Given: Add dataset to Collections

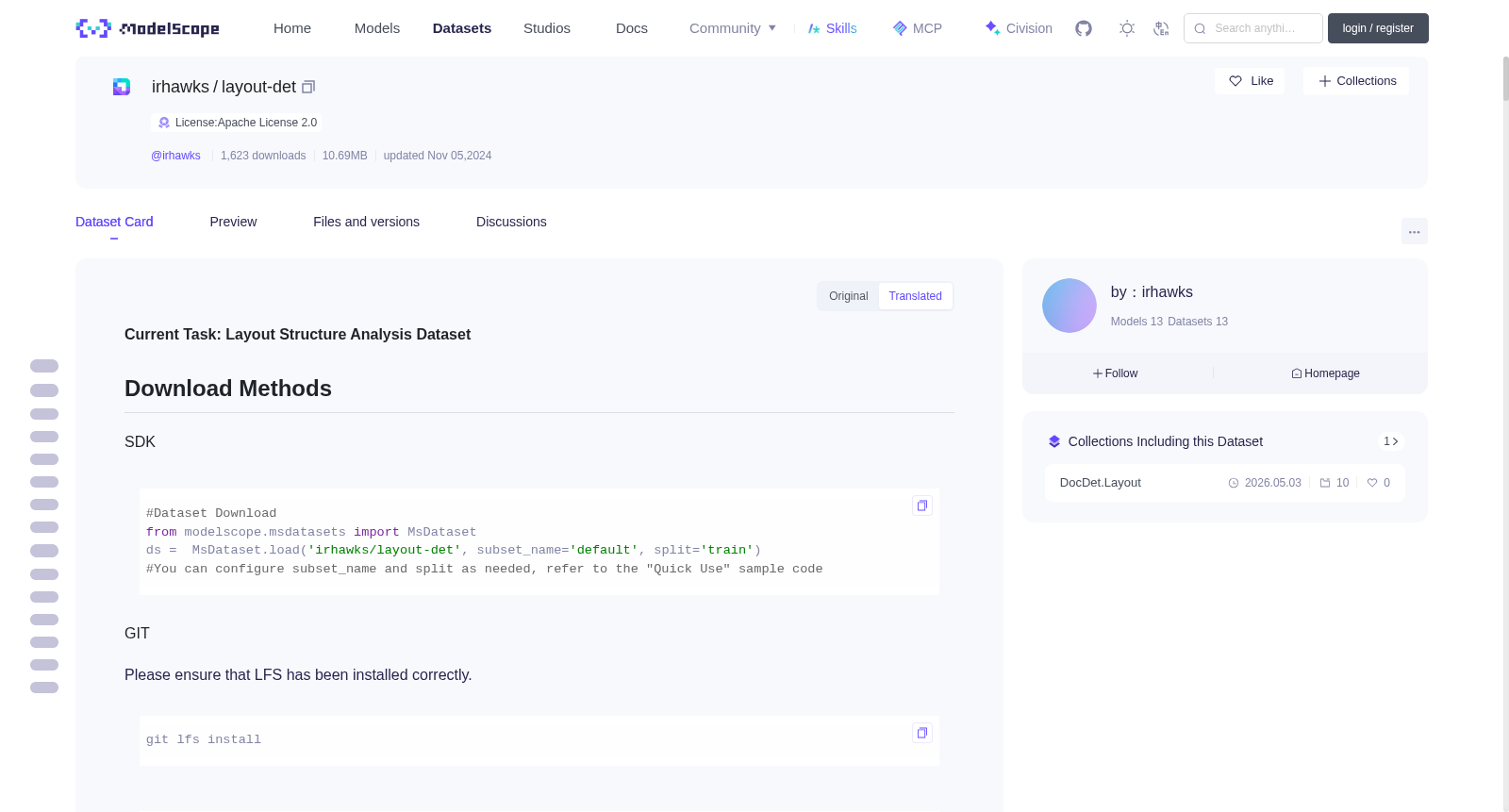Looking at the screenshot, I should (x=1356, y=81).
